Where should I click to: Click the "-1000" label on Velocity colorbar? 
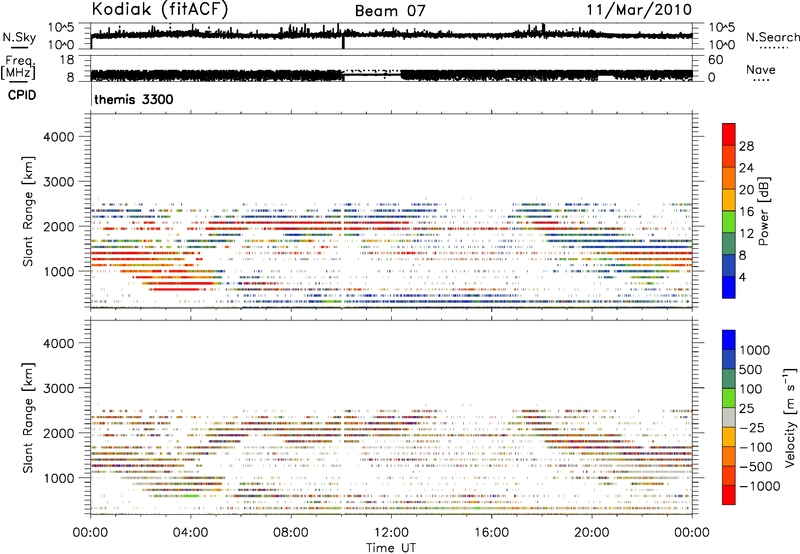(760, 486)
